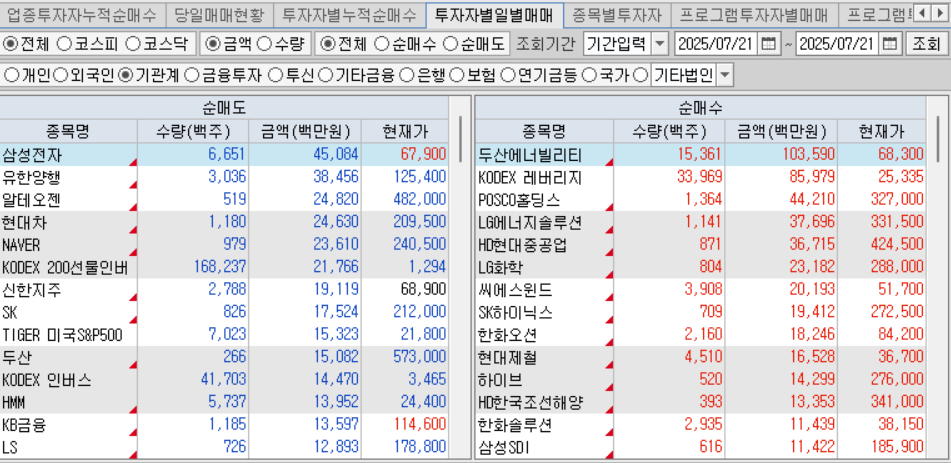Image resolution: width=951 pixels, height=463 pixels.
Task: Open the start date calendar picker
Action: coord(768,44)
